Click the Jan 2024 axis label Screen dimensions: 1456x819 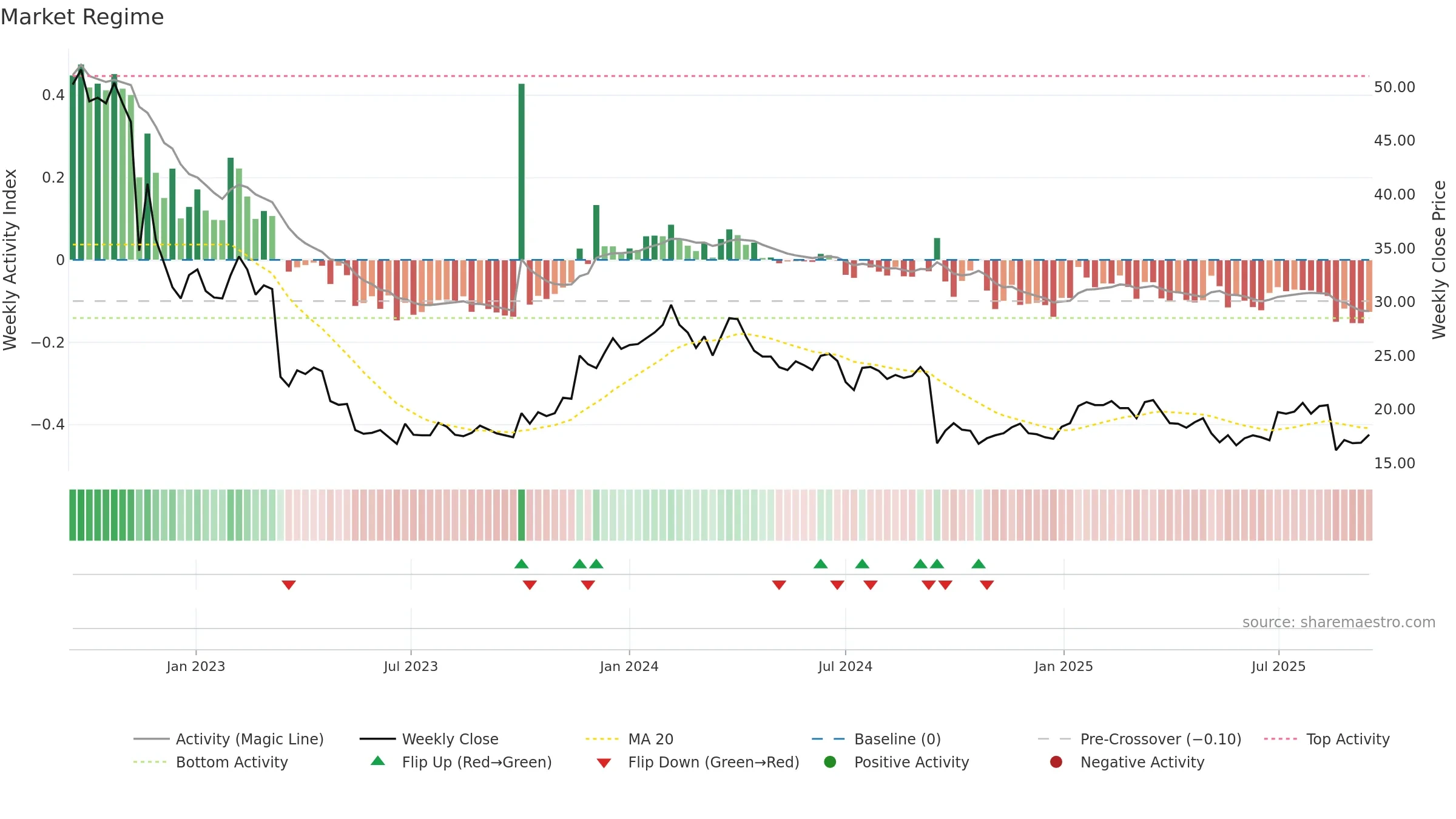[x=629, y=666]
